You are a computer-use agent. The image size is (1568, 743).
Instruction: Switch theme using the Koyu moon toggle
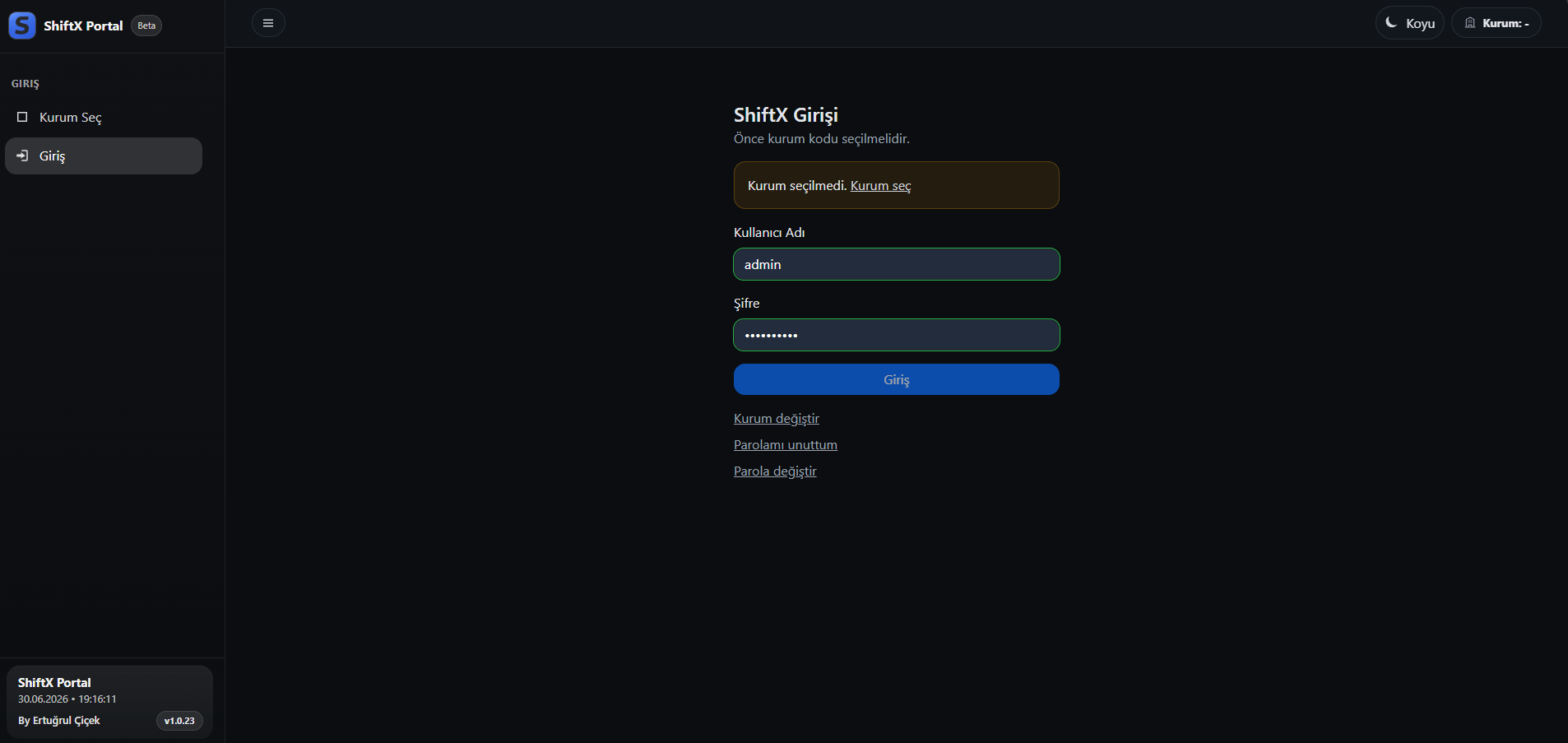(1409, 23)
